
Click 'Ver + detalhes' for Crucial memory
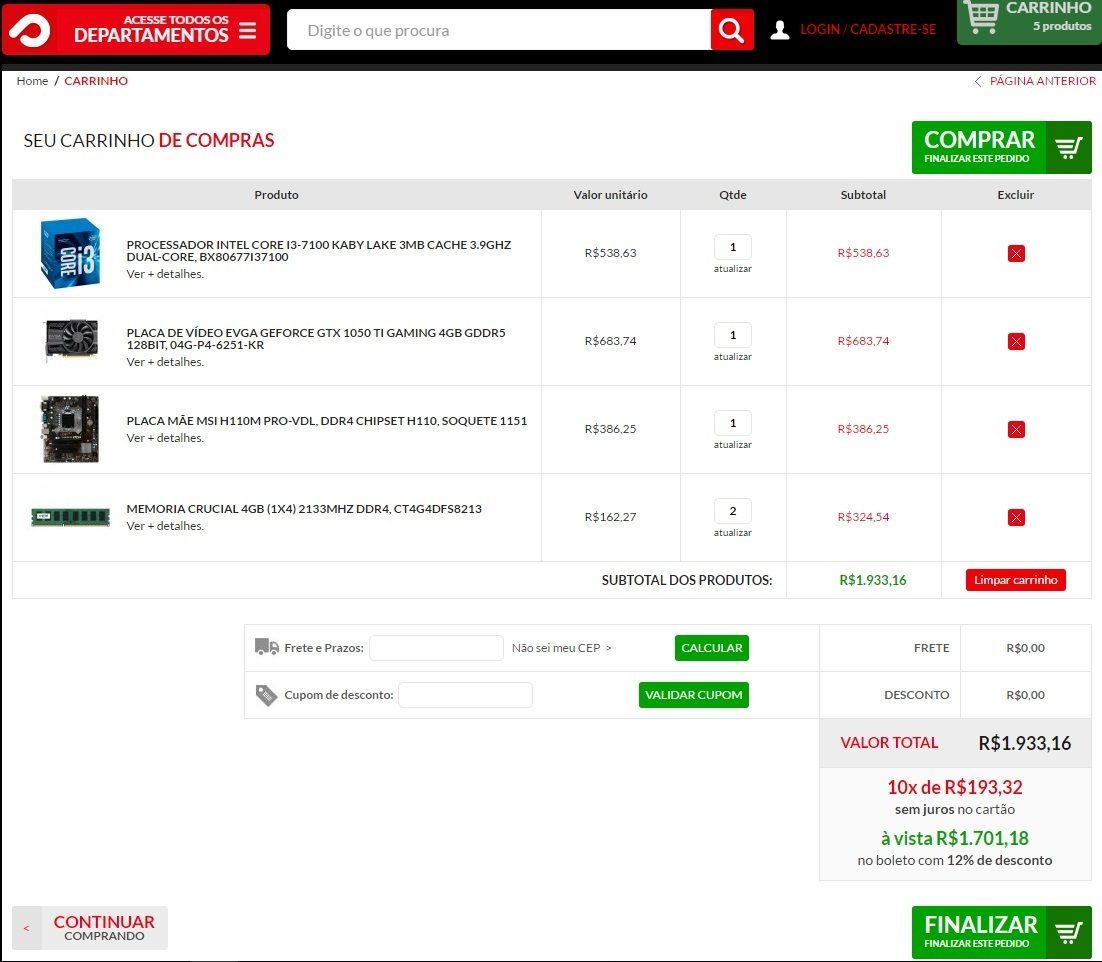(x=165, y=526)
